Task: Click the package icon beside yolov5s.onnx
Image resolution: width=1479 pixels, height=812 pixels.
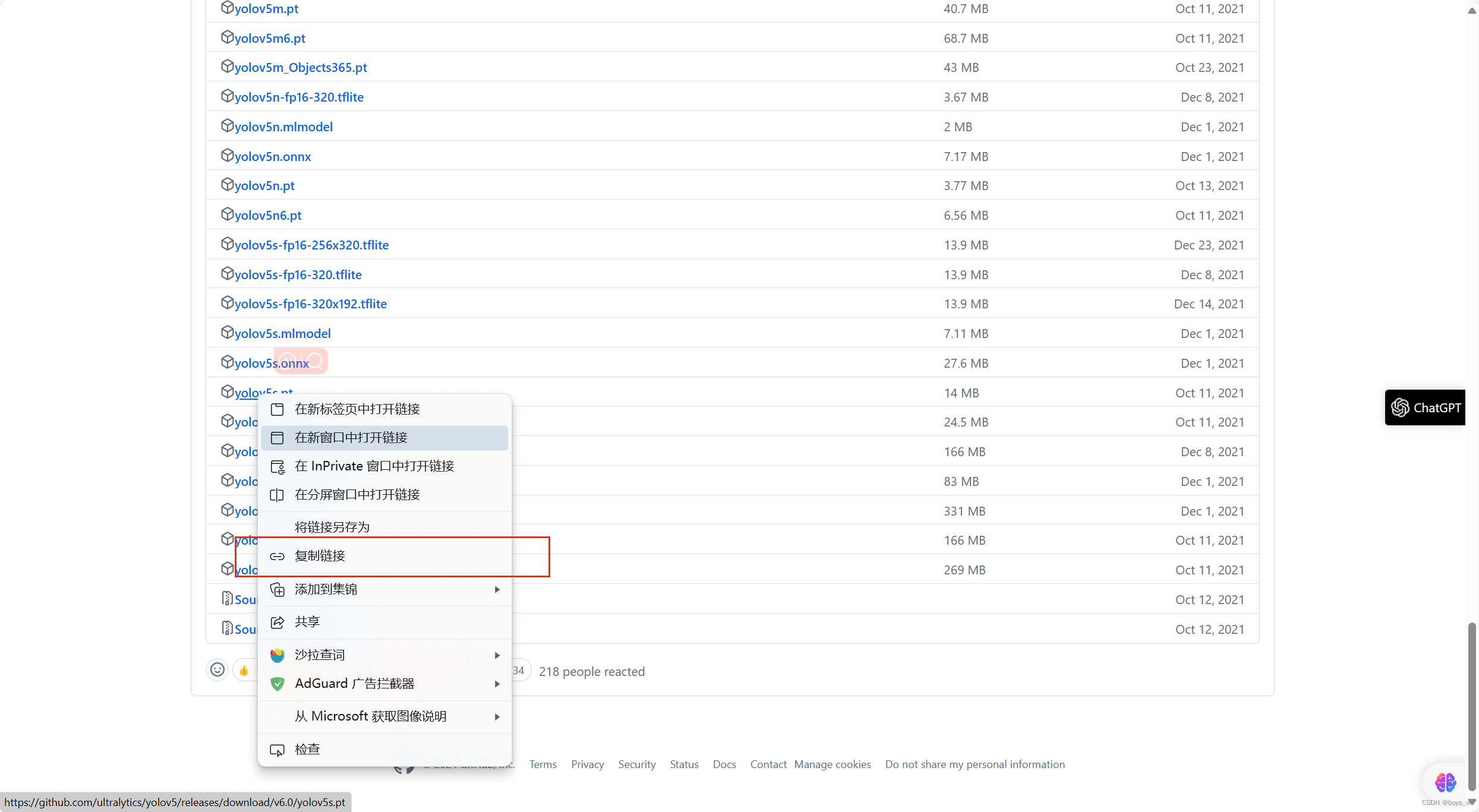Action: tap(228, 361)
